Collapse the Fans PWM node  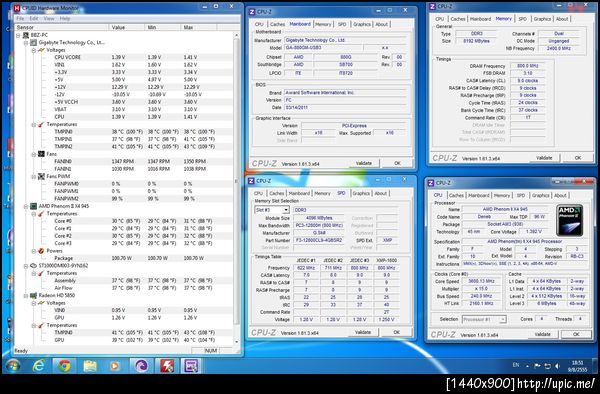pyautogui.click(x=34, y=176)
